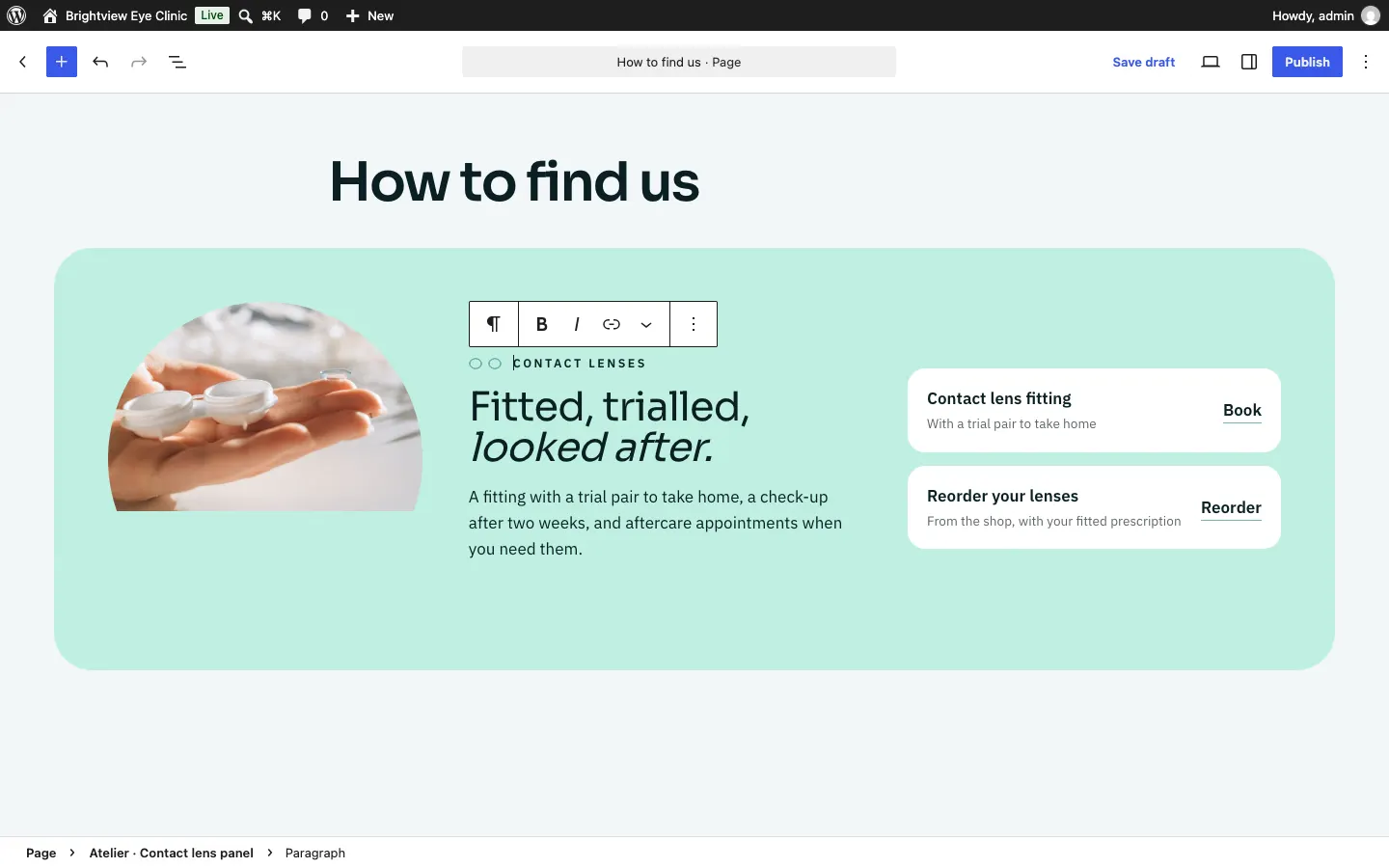This screenshot has height=868, width=1389.
Task: Go back using the left chevron
Action: pos(23,62)
